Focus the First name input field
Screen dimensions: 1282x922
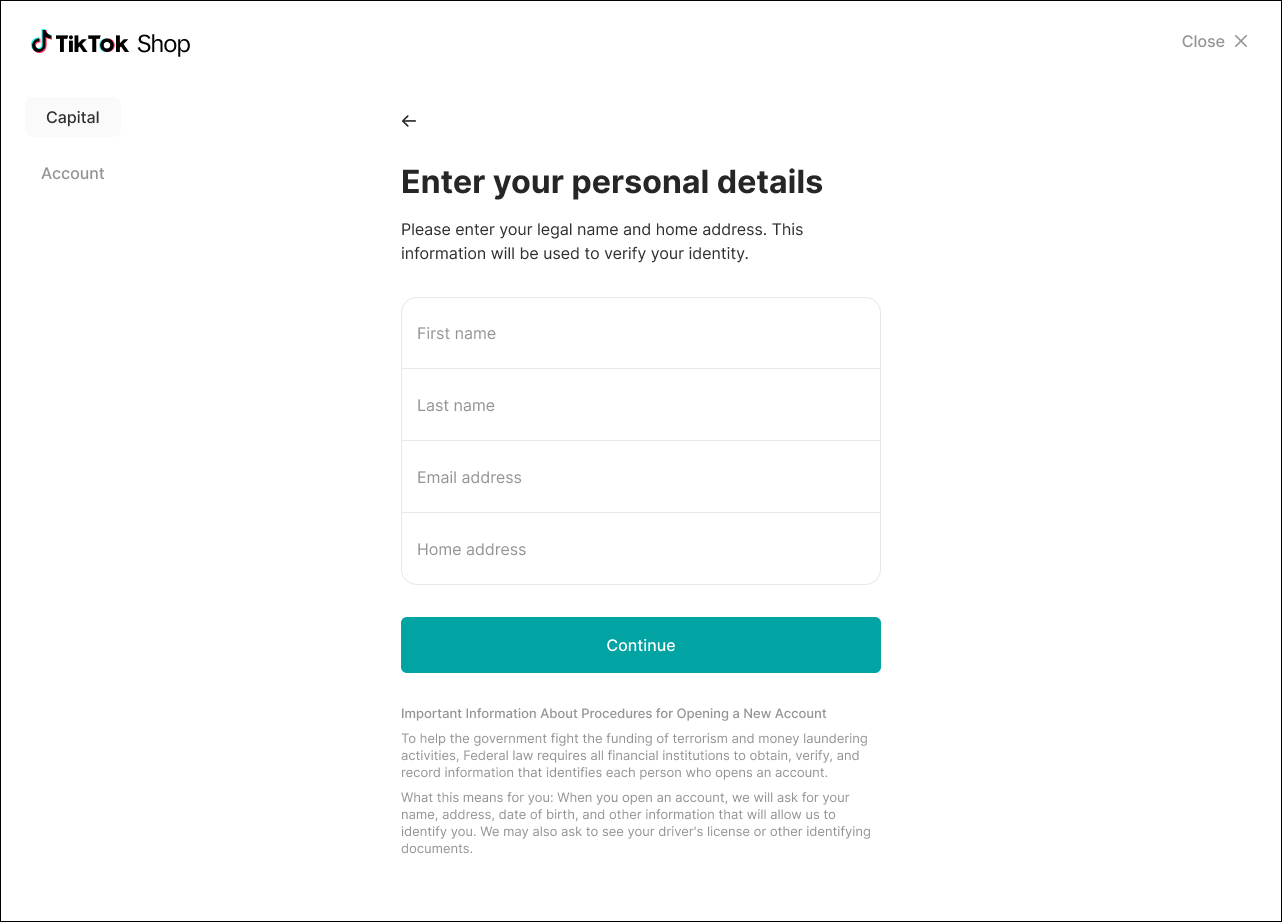point(640,333)
